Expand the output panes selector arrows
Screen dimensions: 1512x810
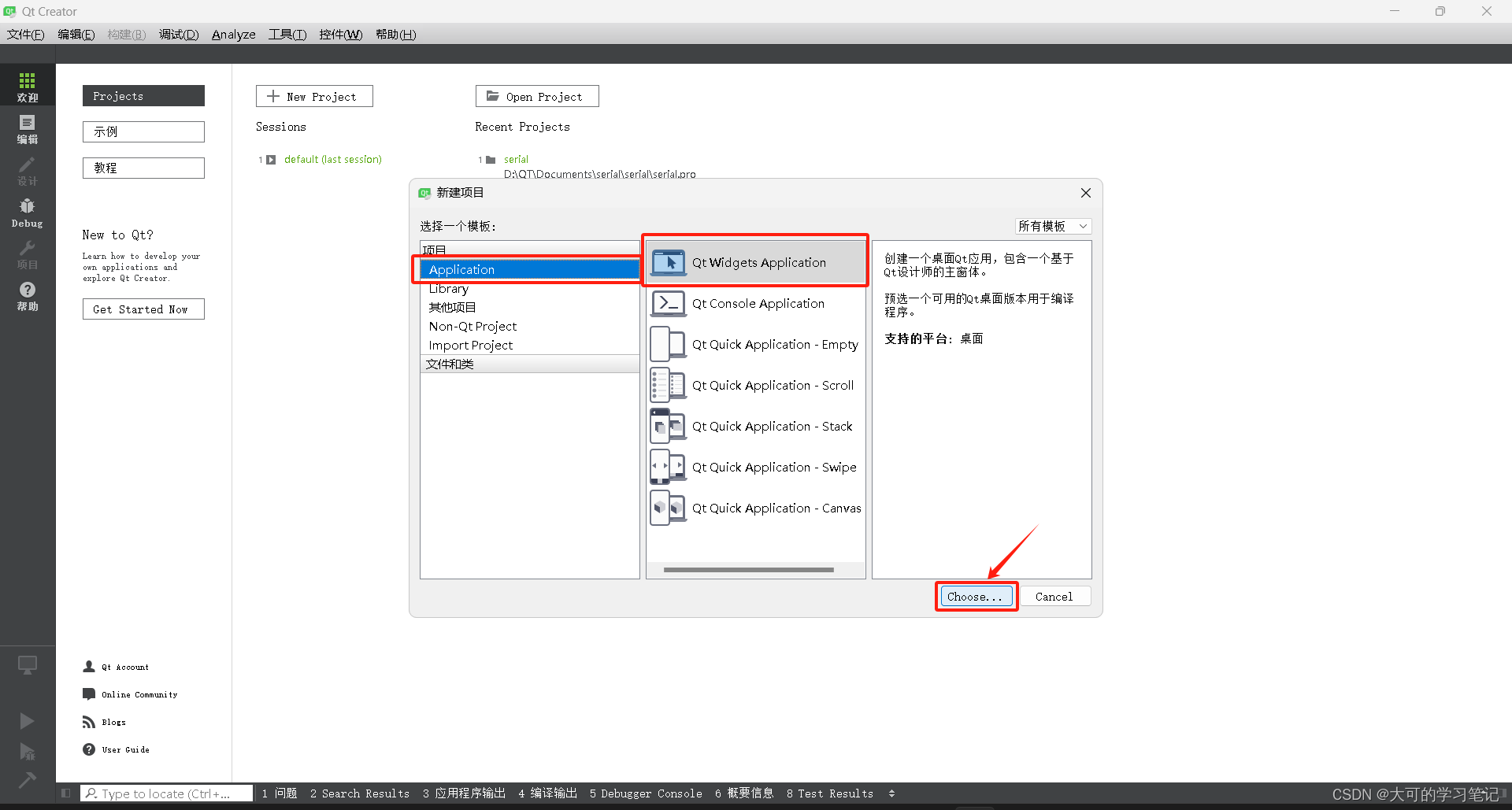tap(891, 793)
